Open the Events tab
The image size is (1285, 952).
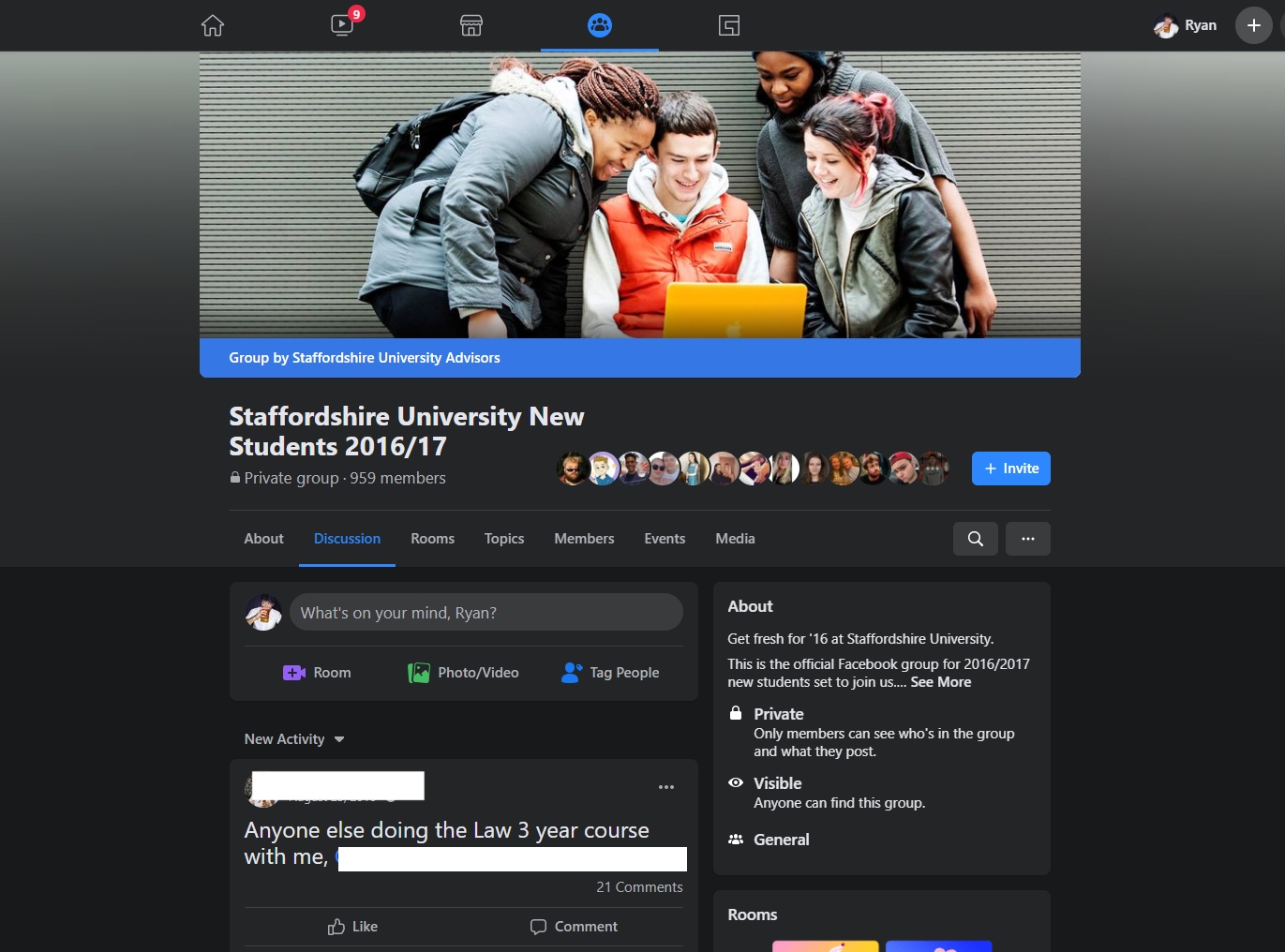[x=665, y=539]
